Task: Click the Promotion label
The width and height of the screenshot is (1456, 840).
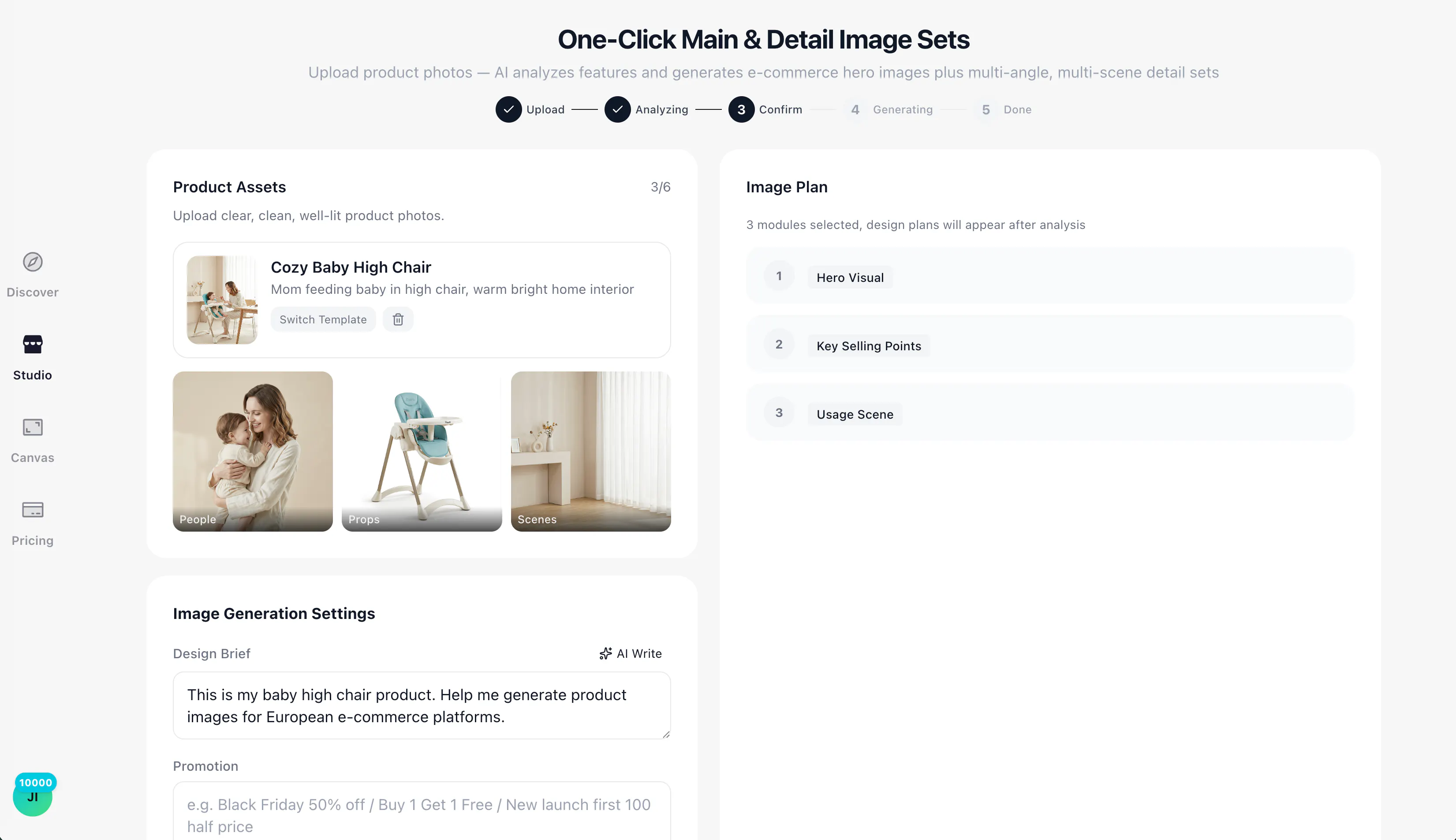Action: coord(205,766)
